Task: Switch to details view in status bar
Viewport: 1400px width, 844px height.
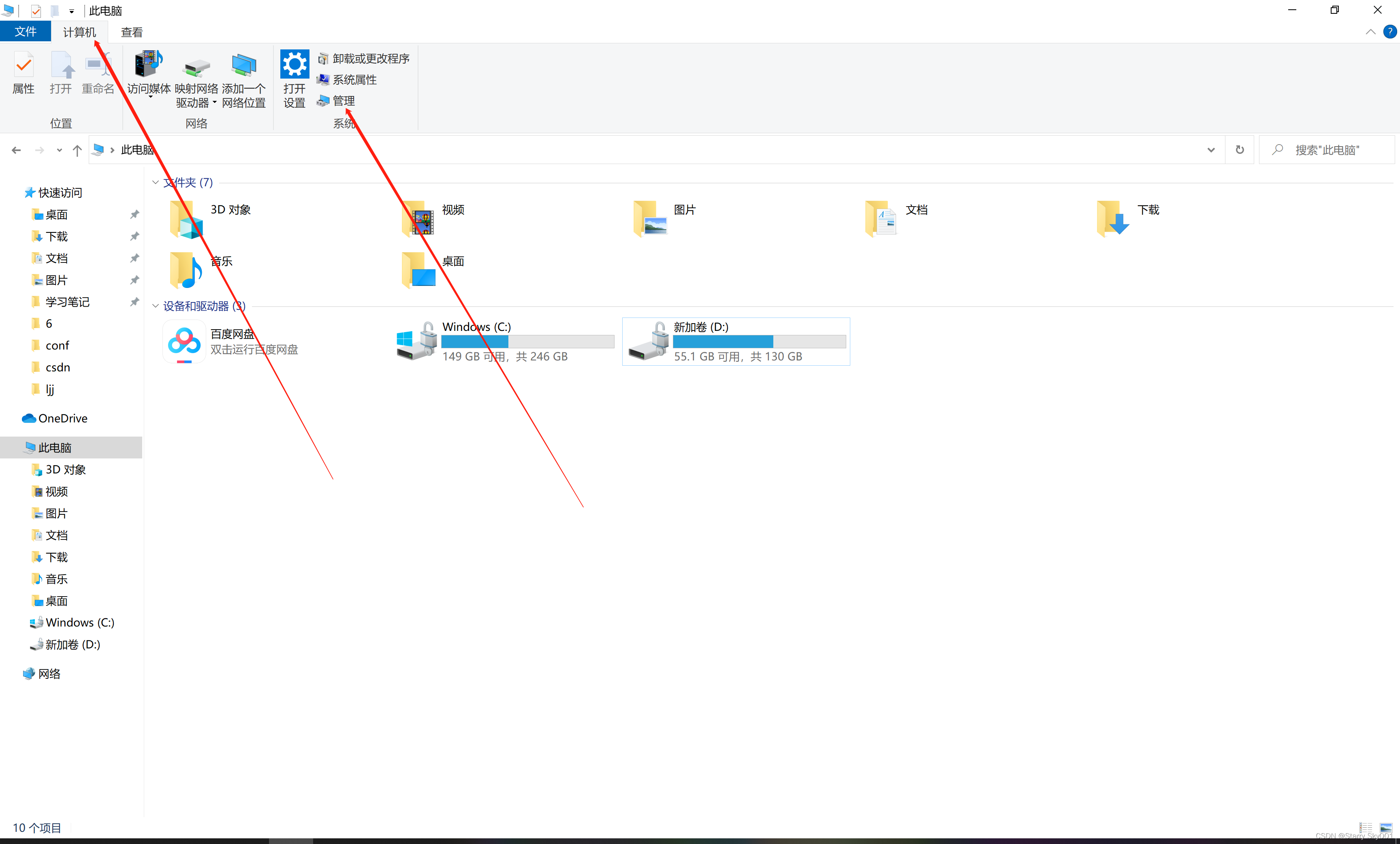Action: pos(1365,827)
